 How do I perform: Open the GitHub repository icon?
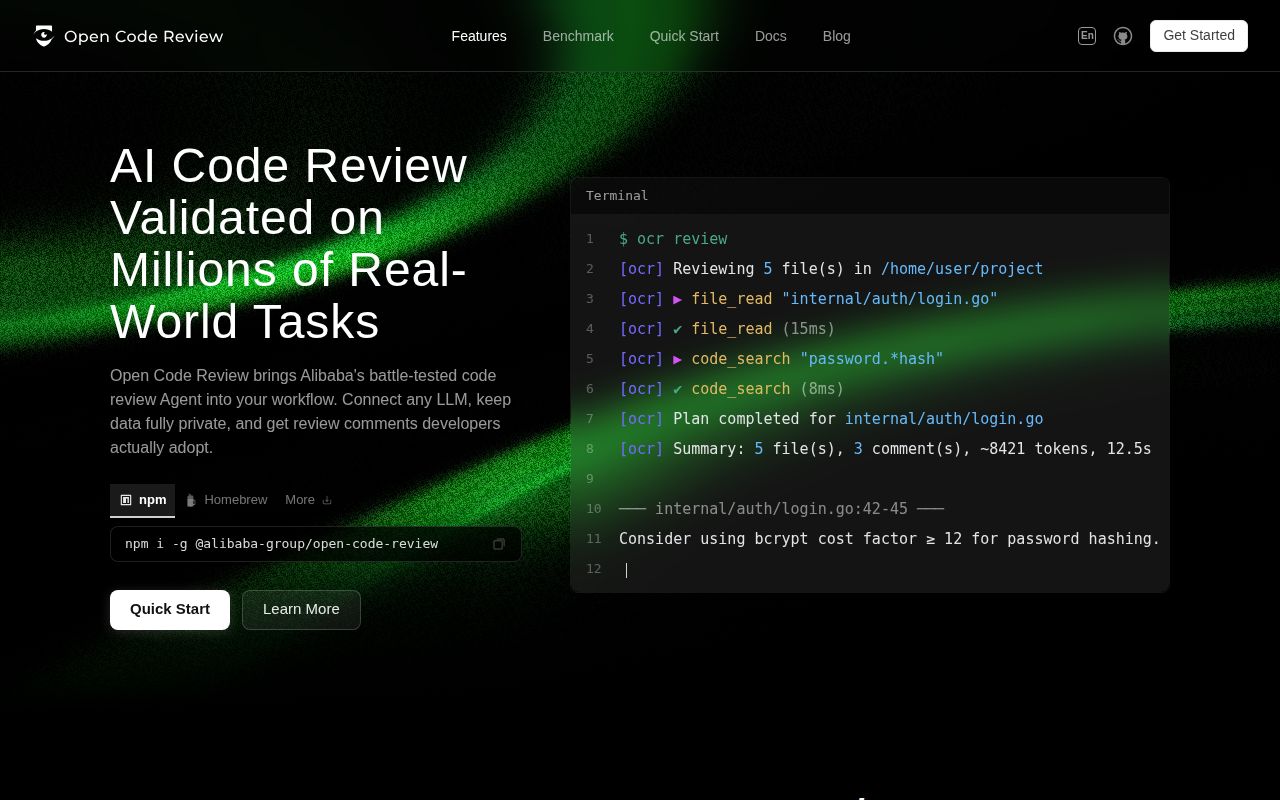point(1123,36)
